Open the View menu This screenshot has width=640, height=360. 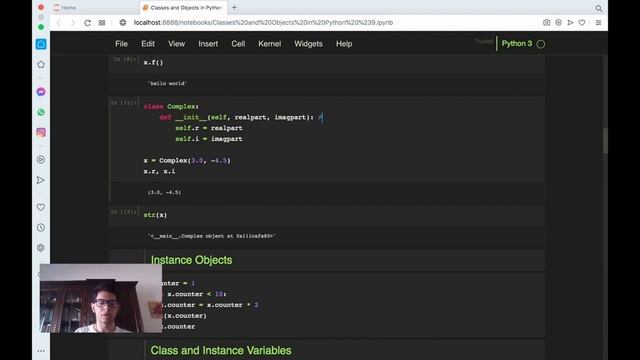(176, 44)
